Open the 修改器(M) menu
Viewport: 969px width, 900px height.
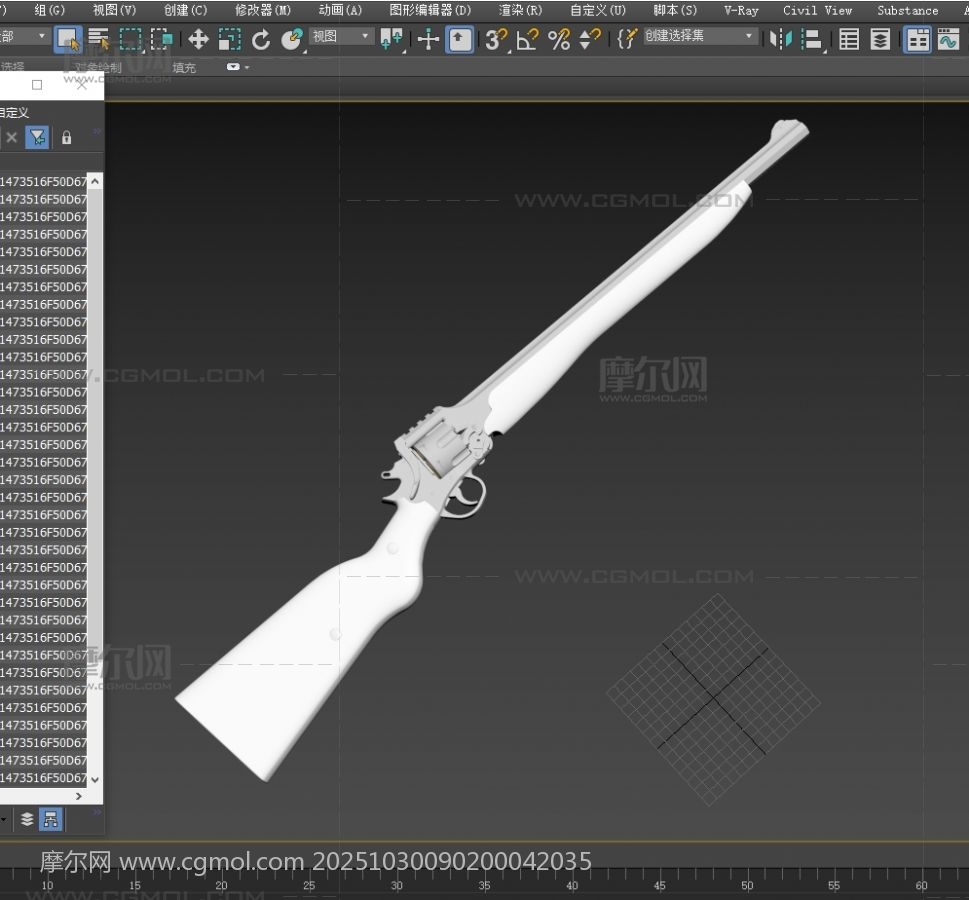coord(263,10)
